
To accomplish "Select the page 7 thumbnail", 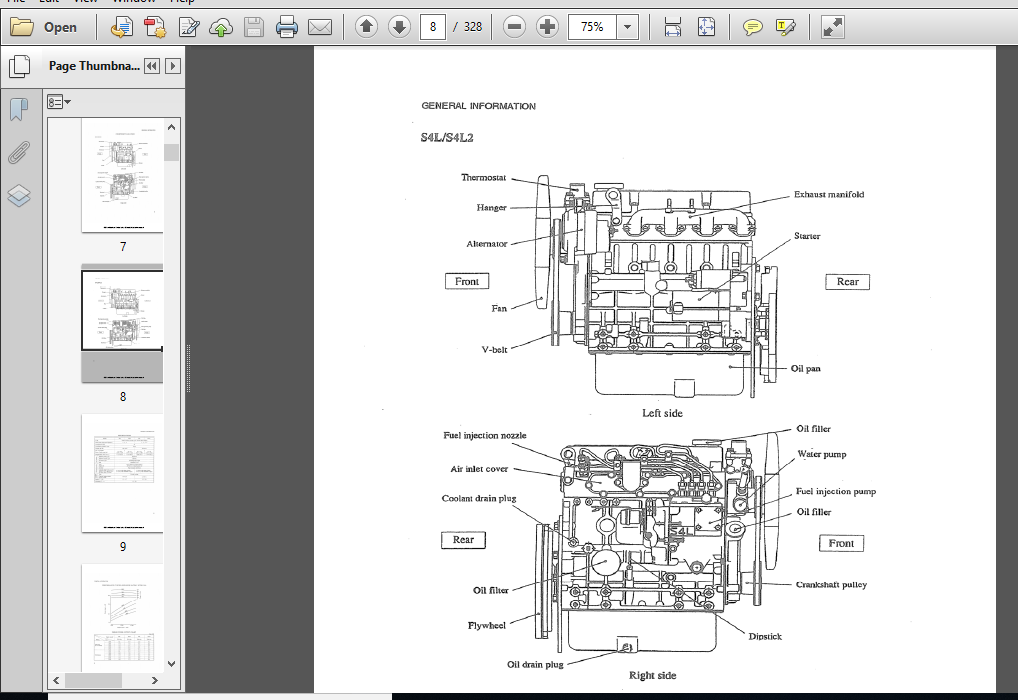I will [x=123, y=175].
